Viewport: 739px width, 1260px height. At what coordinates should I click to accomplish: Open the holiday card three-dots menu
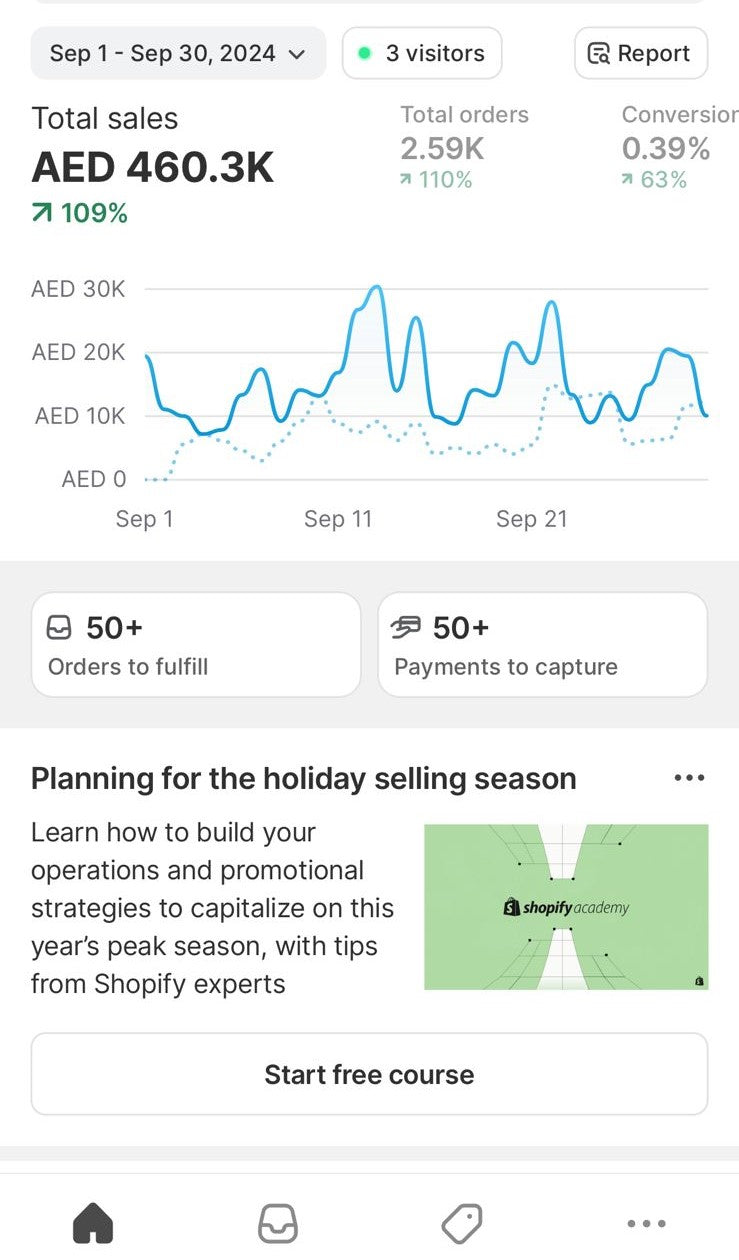689,778
